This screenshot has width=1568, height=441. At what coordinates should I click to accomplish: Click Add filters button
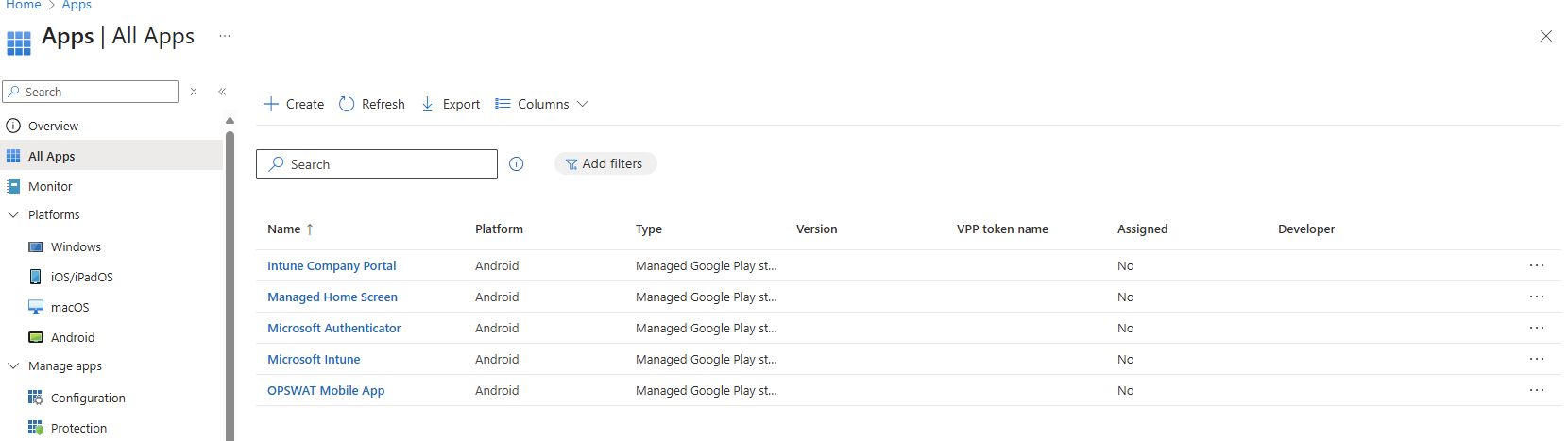[x=605, y=163]
